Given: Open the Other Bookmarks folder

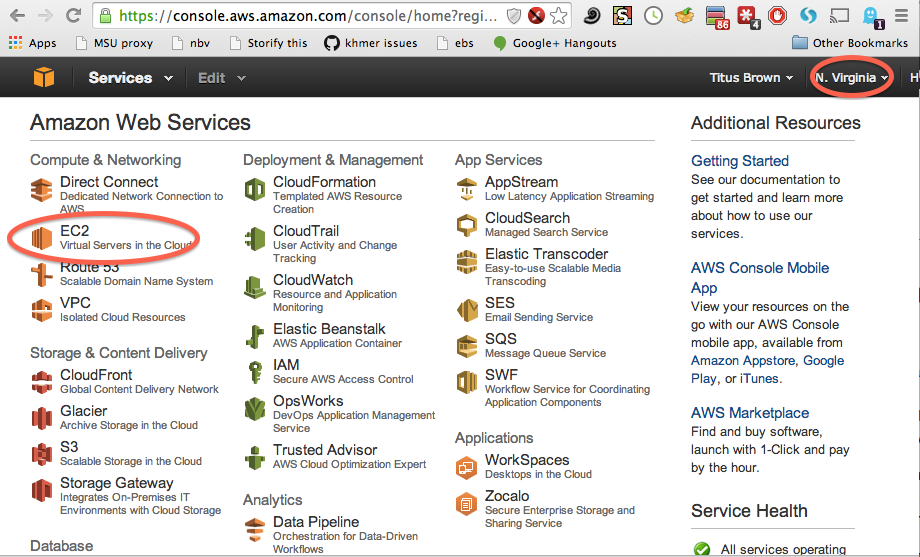Looking at the screenshot, I should pos(850,43).
